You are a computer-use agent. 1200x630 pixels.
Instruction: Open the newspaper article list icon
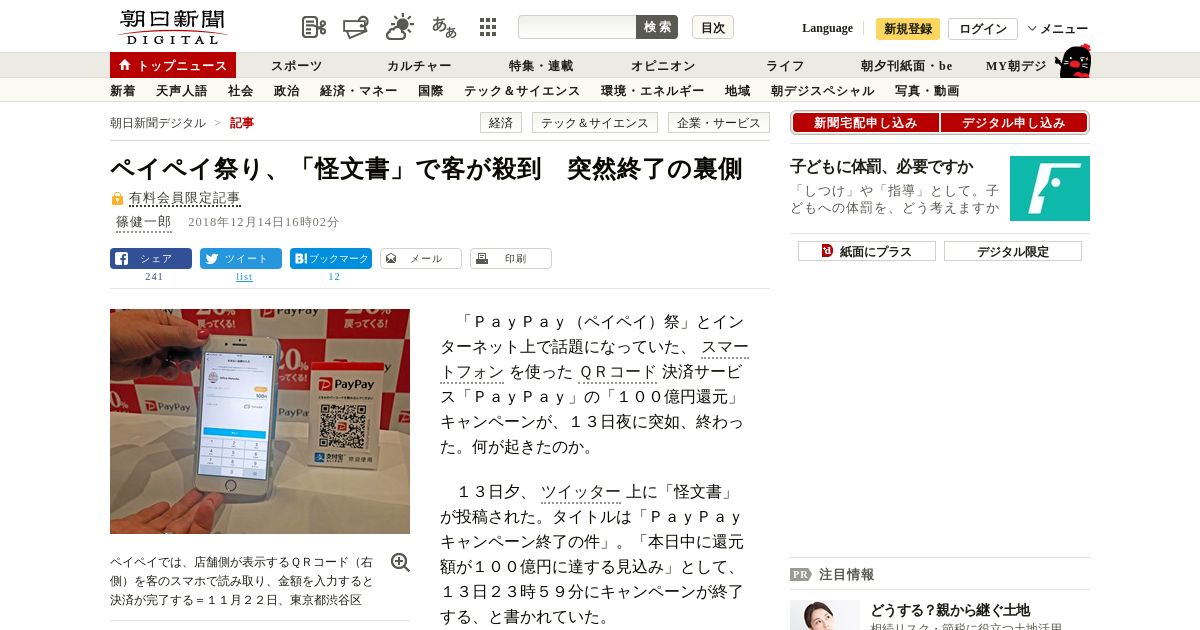pyautogui.click(x=314, y=27)
